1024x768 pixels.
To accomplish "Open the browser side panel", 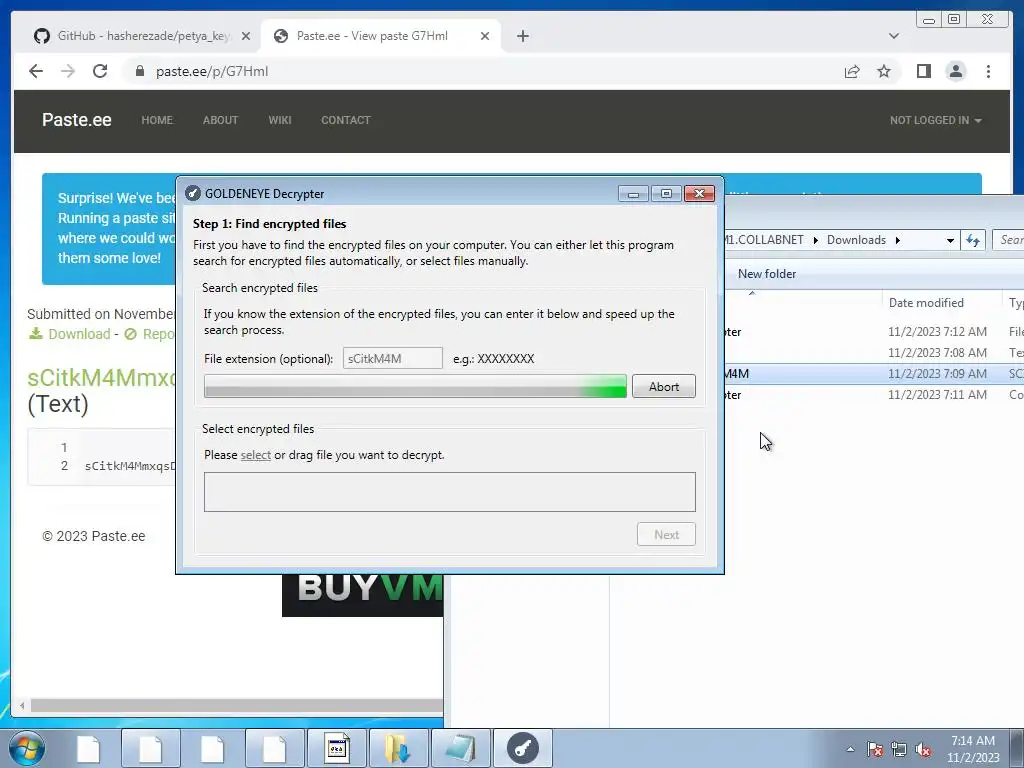I will coord(923,71).
